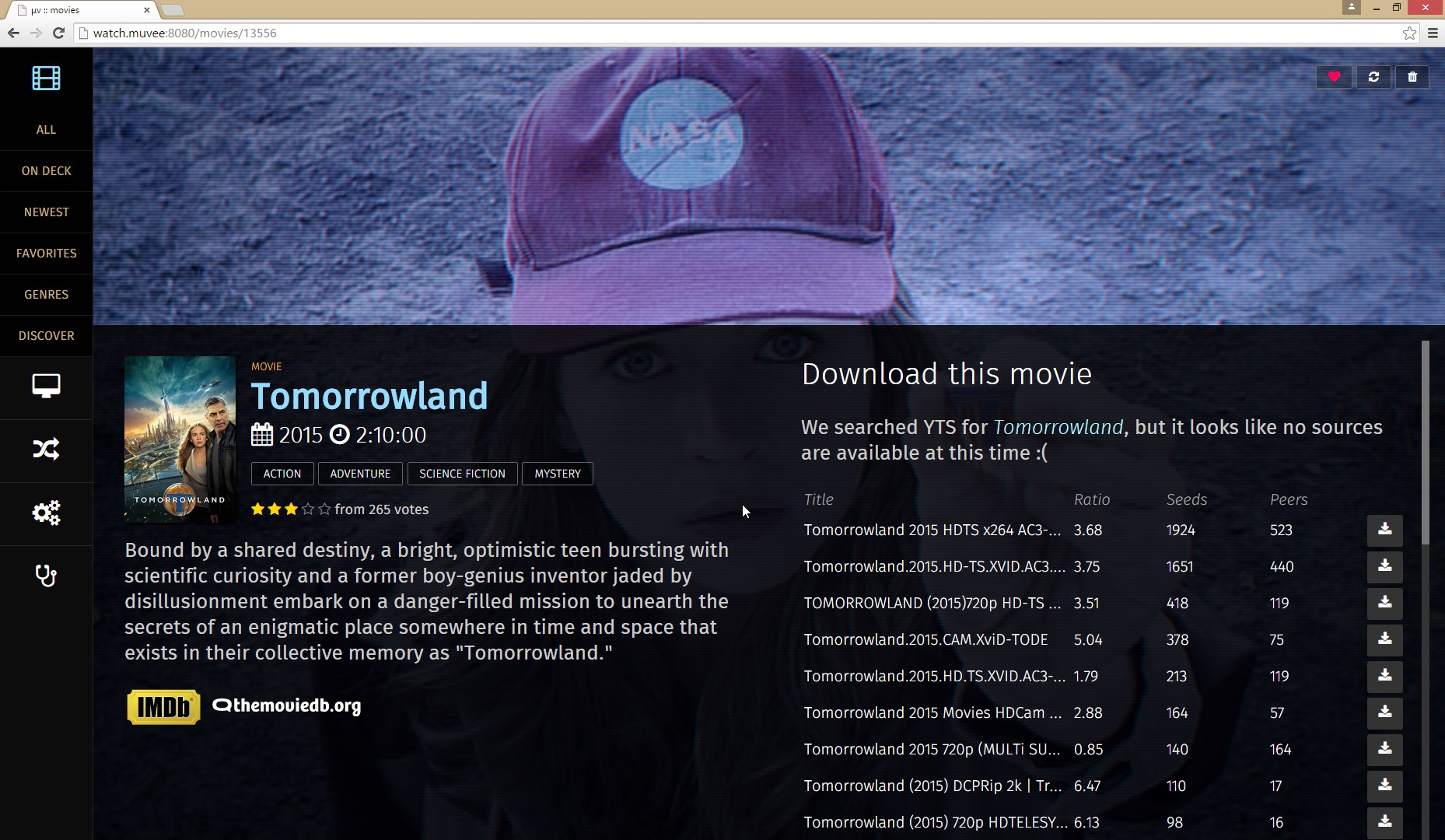Open the film strip movies icon
Image resolution: width=1445 pixels, height=840 pixels.
[46, 79]
